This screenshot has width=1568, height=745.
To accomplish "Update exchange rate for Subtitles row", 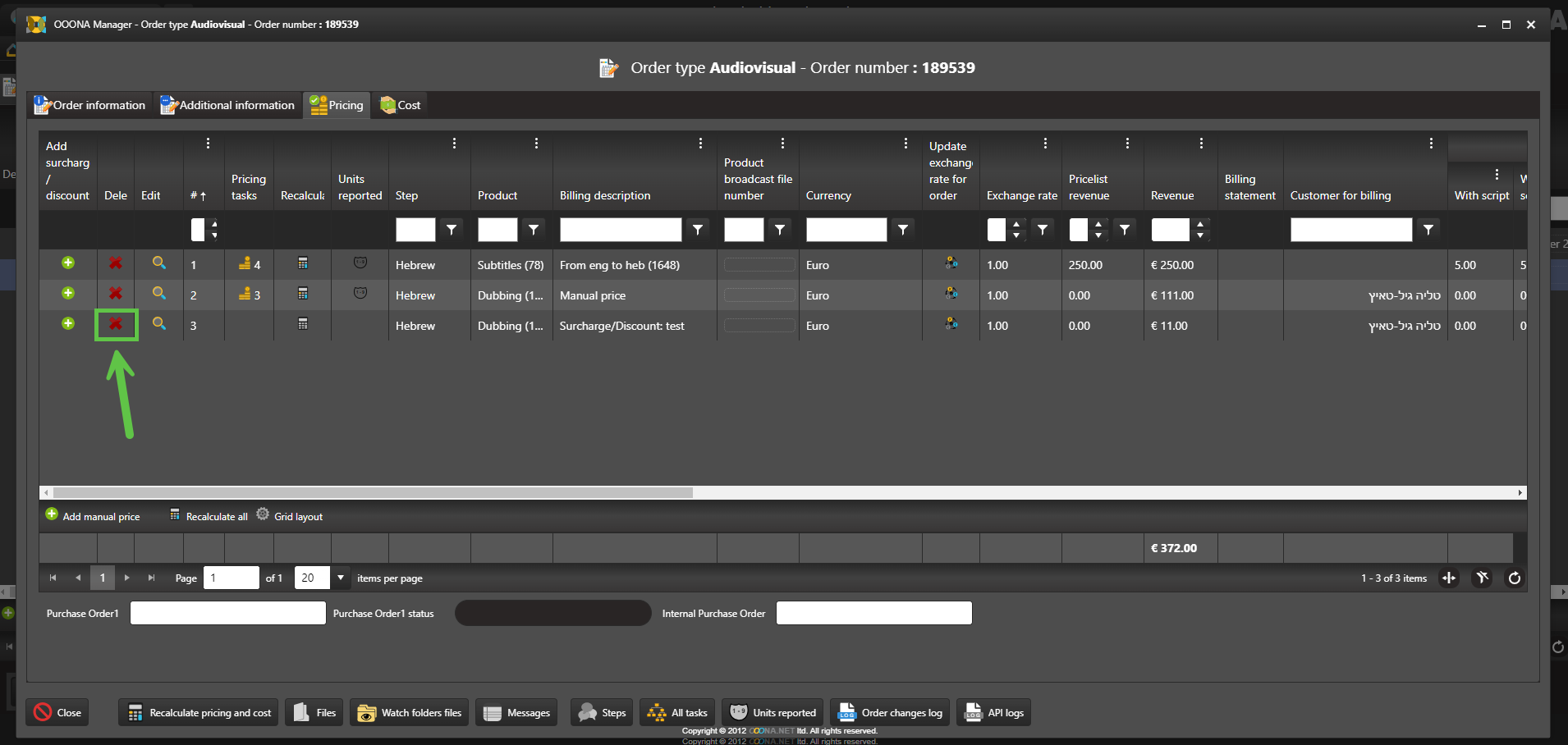I will pyautogui.click(x=951, y=263).
